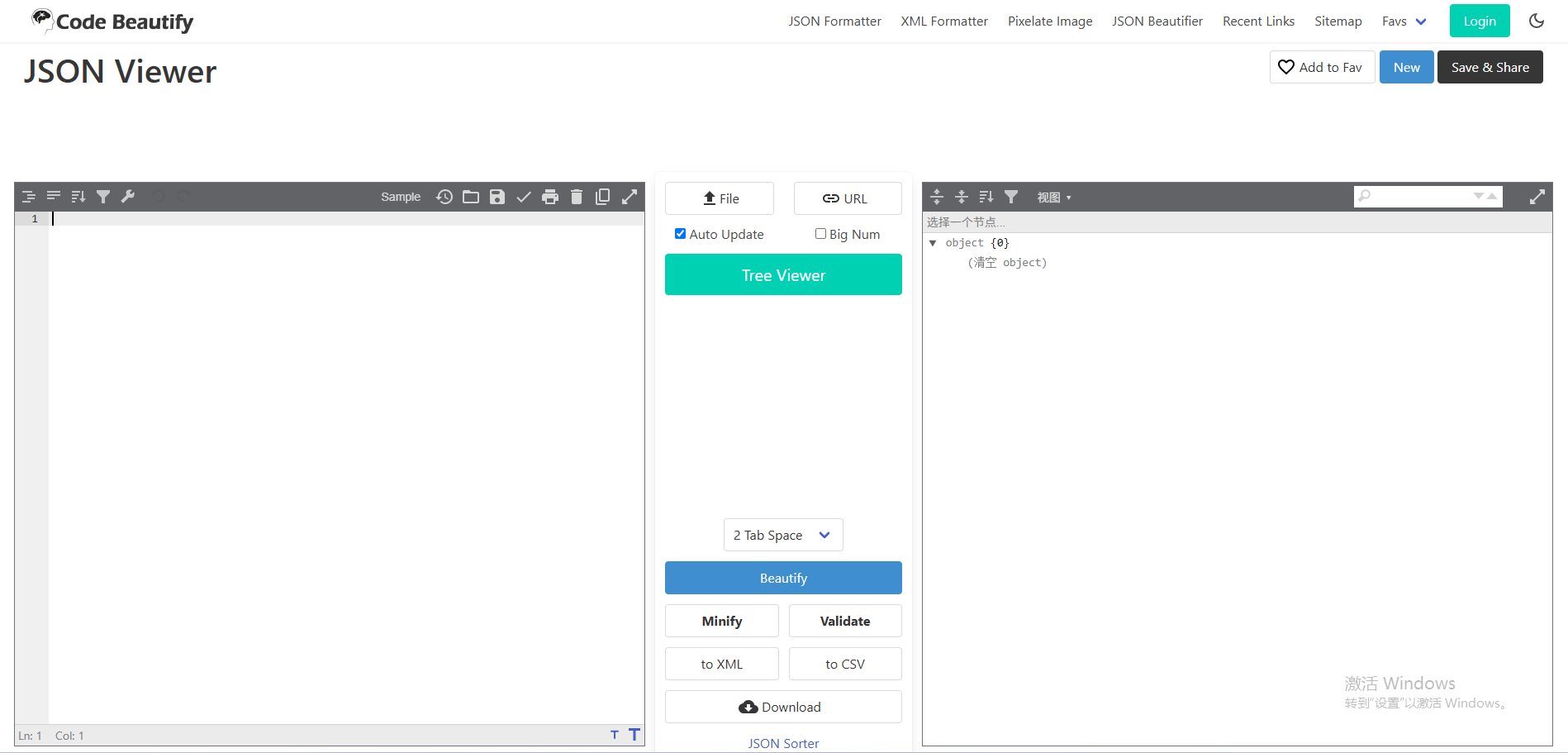Open the Favs dropdown in the top navigation
Image resolution: width=1568 pixels, height=753 pixels.
click(x=1404, y=21)
